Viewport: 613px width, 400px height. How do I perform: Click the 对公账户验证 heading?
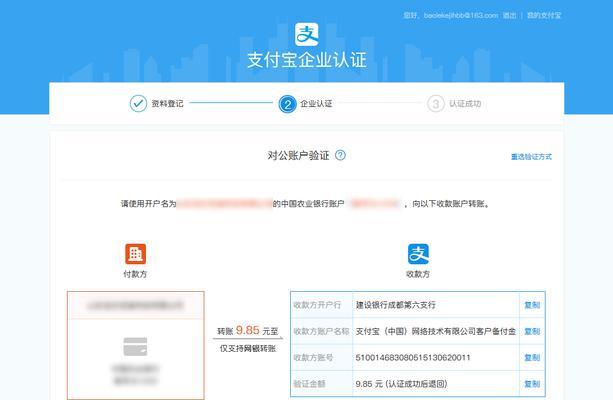click(x=298, y=156)
